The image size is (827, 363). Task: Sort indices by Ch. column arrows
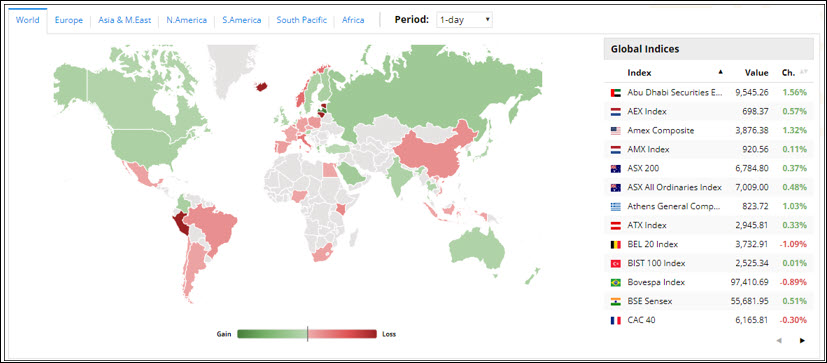point(804,72)
